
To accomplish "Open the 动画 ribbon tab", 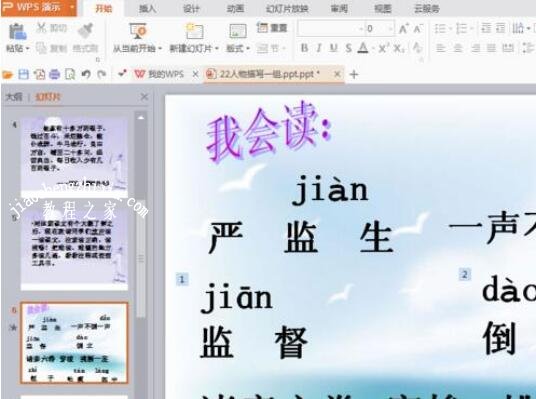I will click(235, 9).
